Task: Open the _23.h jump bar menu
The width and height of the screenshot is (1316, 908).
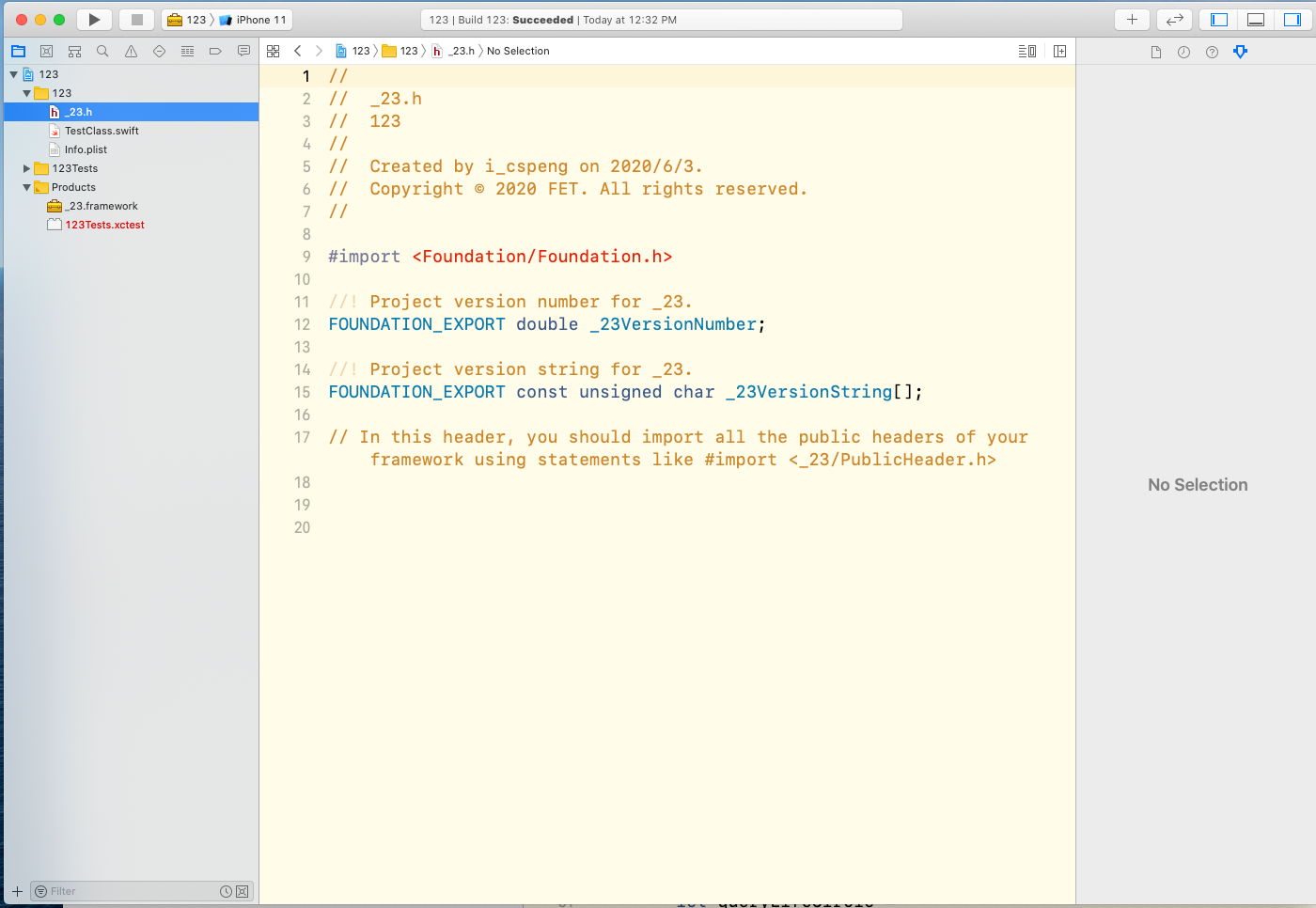Action: point(460,51)
